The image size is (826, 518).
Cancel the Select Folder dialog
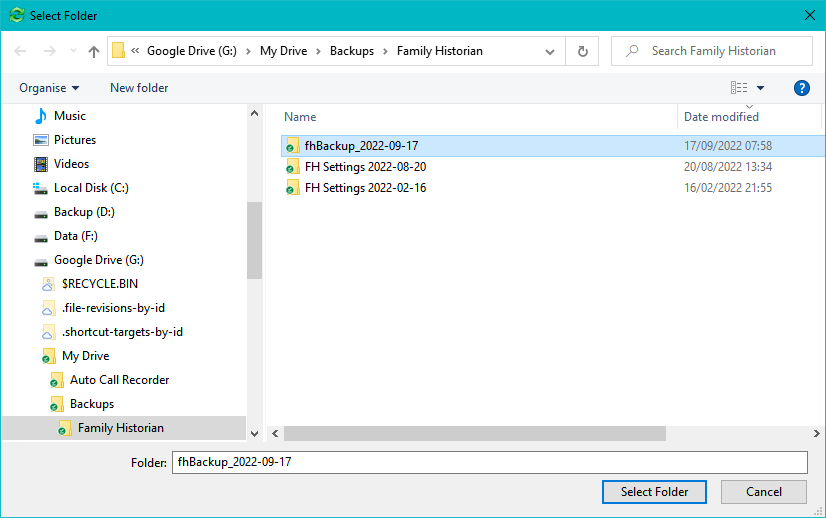tap(763, 492)
